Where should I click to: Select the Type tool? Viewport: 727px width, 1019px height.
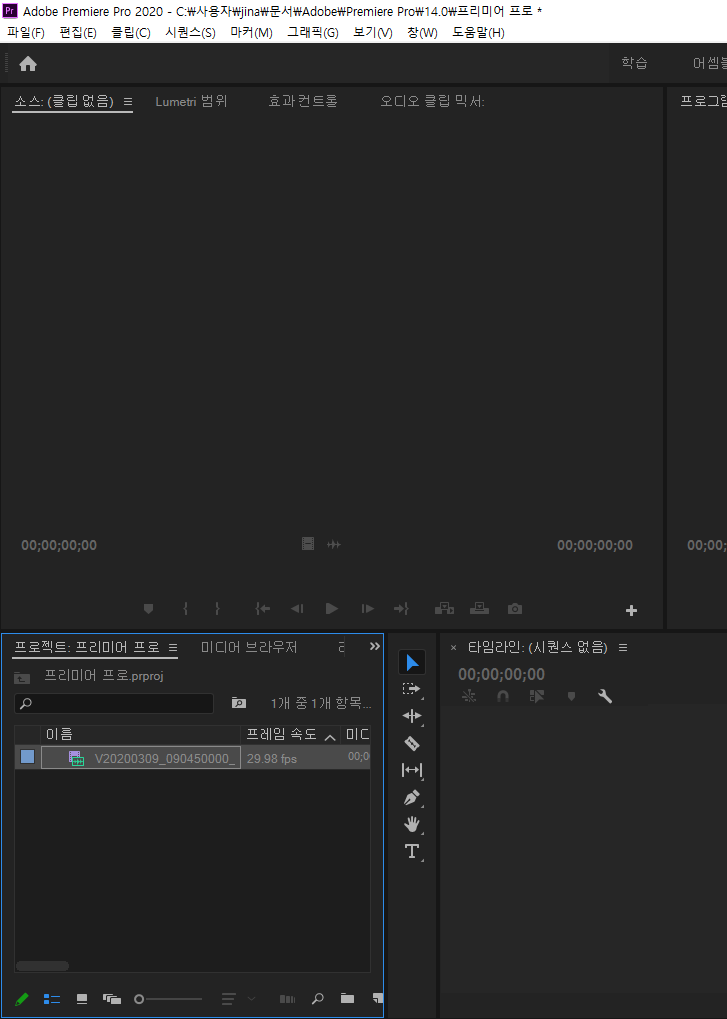pyautogui.click(x=412, y=851)
